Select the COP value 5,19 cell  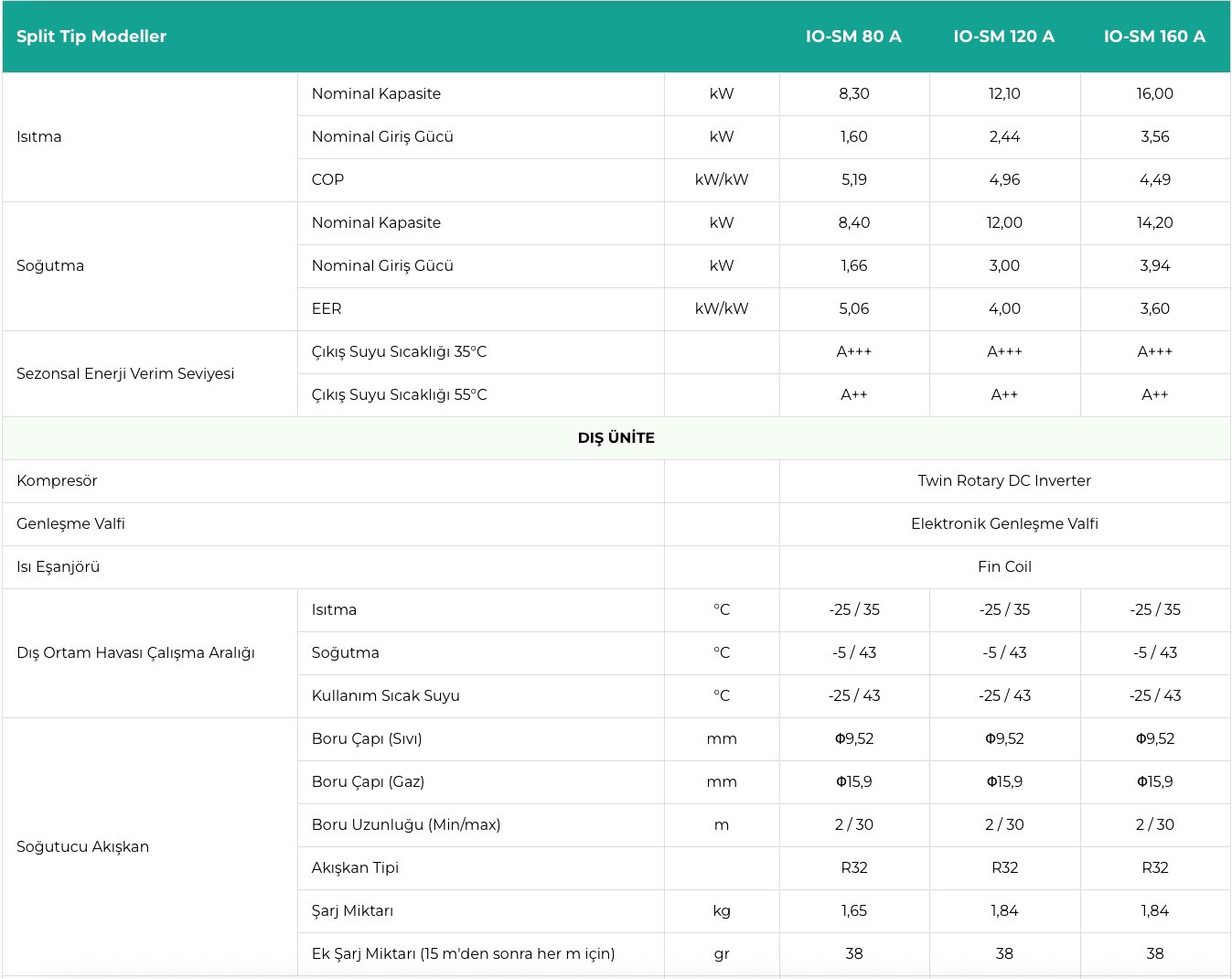(x=853, y=180)
